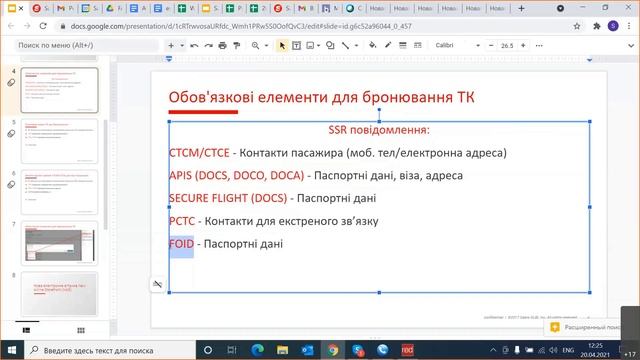640x360 pixels.
Task: Decrease font size with minus button
Action: click(x=491, y=45)
